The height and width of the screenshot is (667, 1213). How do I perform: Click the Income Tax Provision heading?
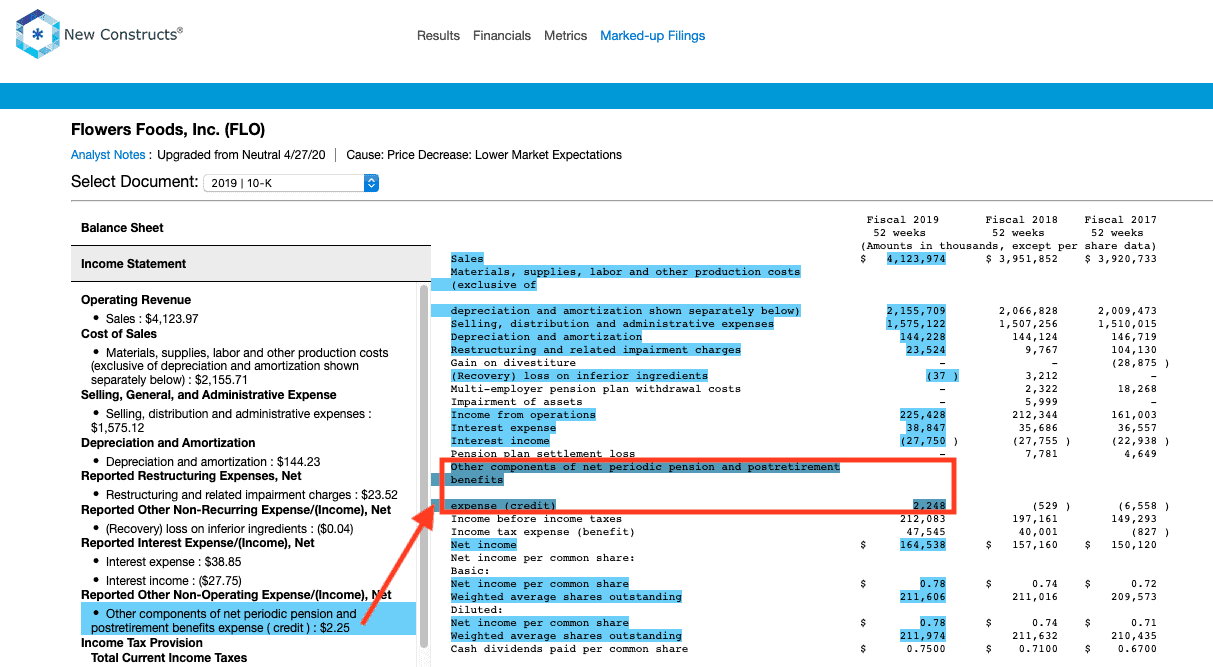[142, 643]
